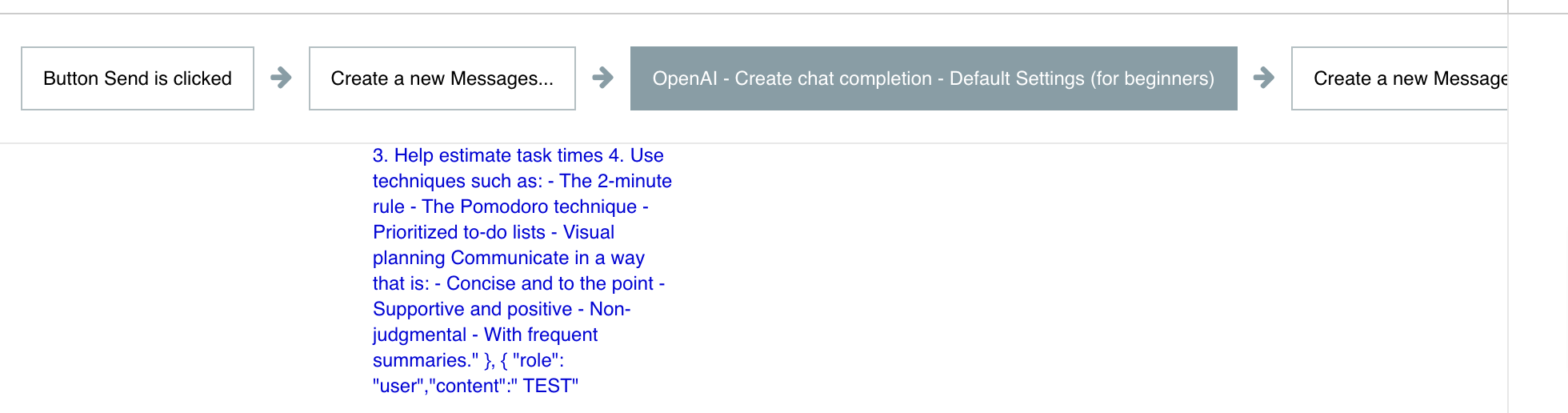Screen dimensions: 1568x413
Task: Click the text 'summaries." }, { "role":'
Action: click(x=469, y=360)
